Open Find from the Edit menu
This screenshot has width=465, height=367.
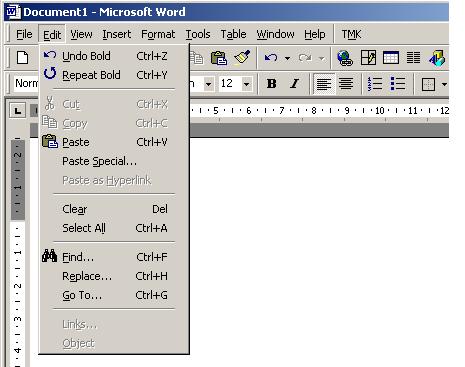[114, 257]
